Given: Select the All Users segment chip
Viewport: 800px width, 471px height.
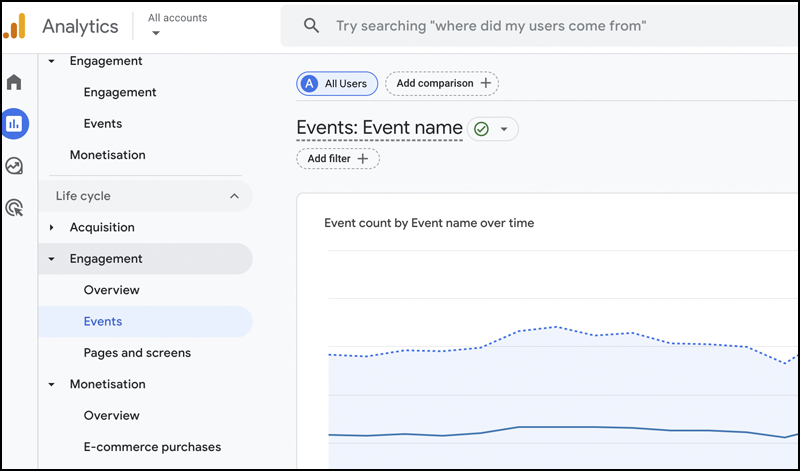Looking at the screenshot, I should click(x=337, y=84).
